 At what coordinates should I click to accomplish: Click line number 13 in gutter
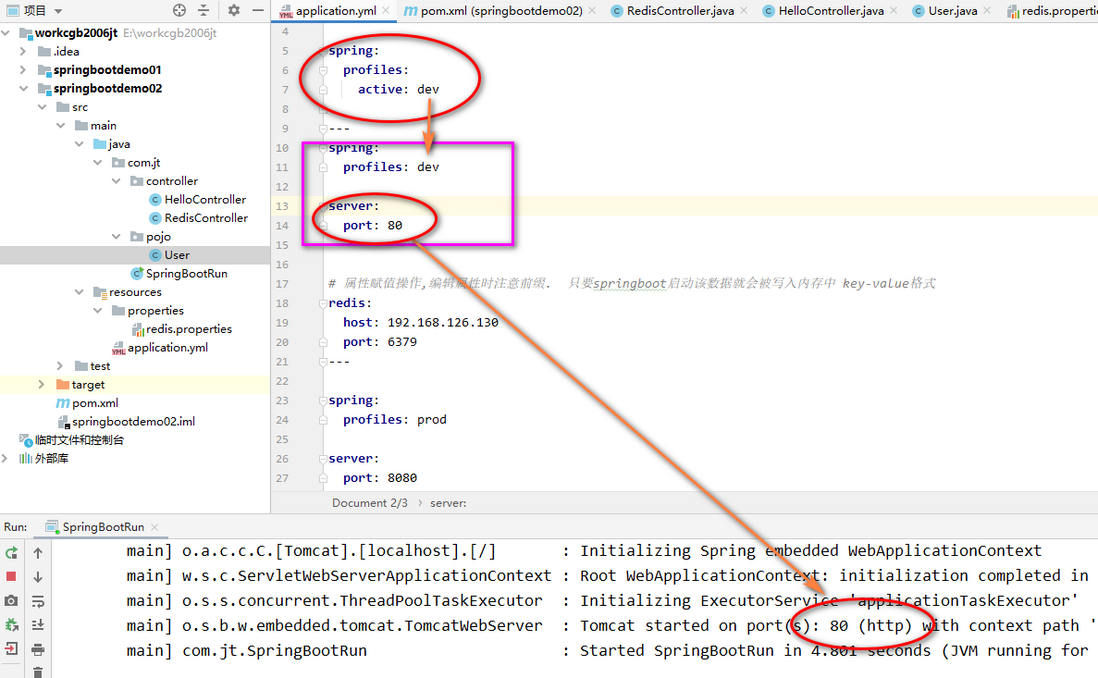282,206
